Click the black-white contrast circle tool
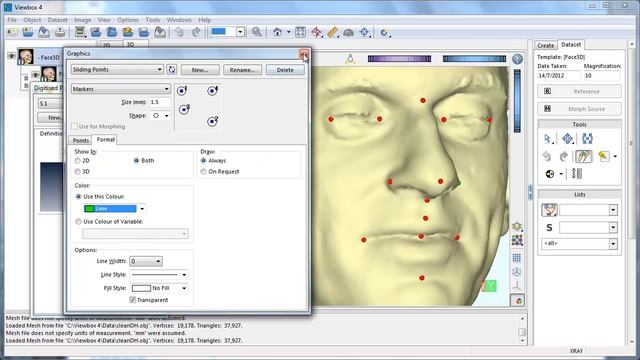This screenshot has height=360, width=640. 550,174
